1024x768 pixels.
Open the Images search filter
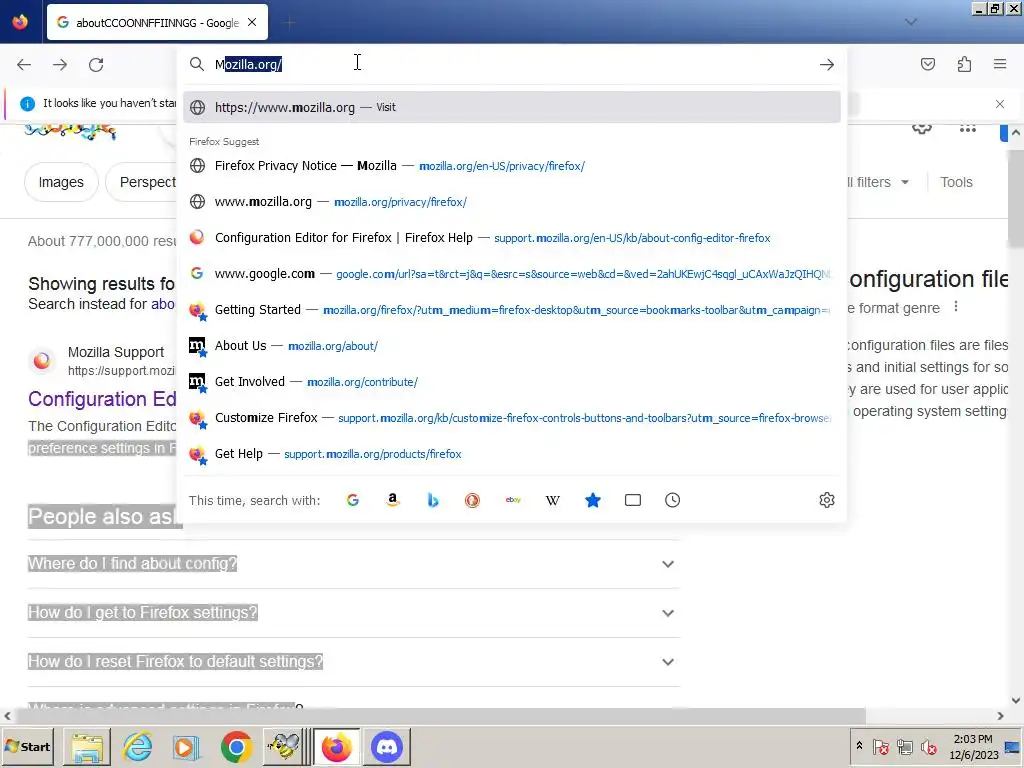[x=61, y=182]
